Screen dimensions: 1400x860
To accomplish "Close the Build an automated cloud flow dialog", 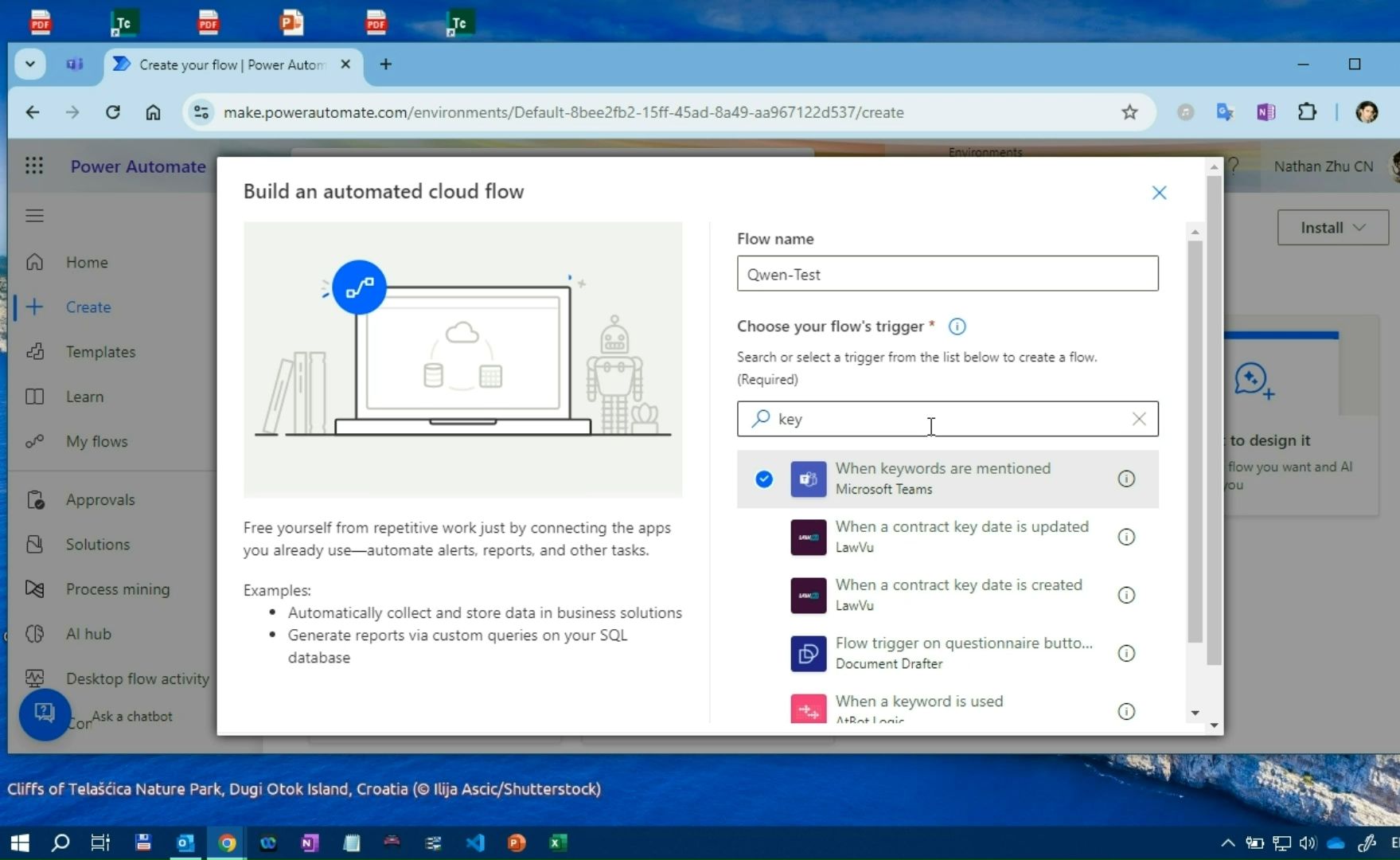I will click(x=1159, y=193).
